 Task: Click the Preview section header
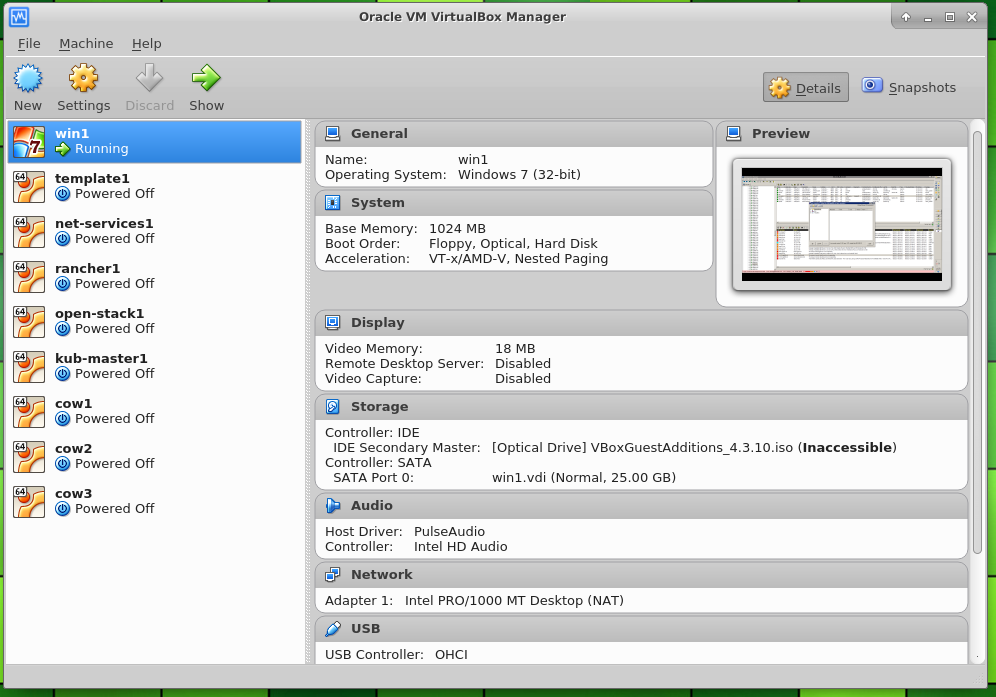tap(842, 134)
